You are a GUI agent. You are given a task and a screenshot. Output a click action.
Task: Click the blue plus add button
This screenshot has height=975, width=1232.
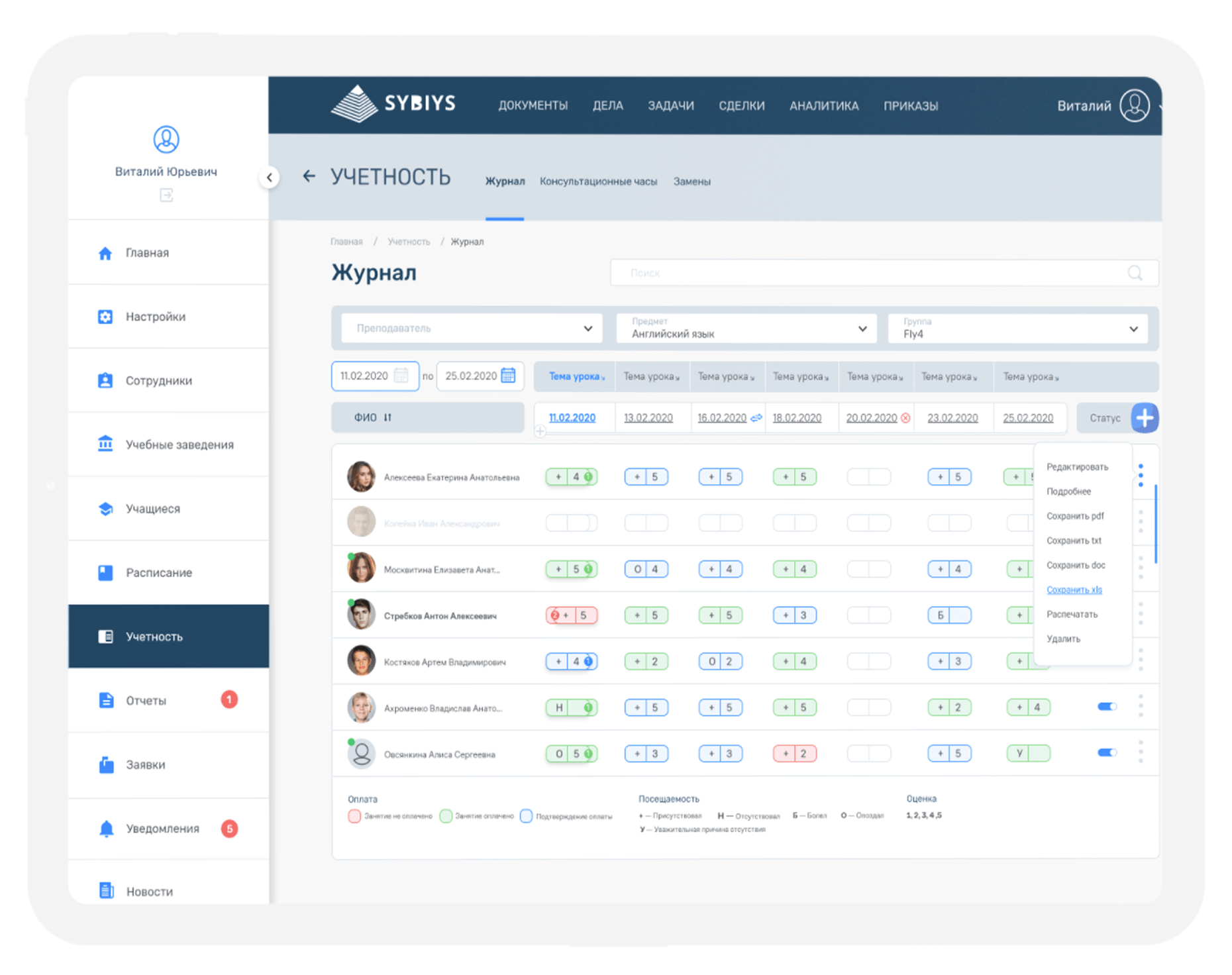pyautogui.click(x=1145, y=418)
